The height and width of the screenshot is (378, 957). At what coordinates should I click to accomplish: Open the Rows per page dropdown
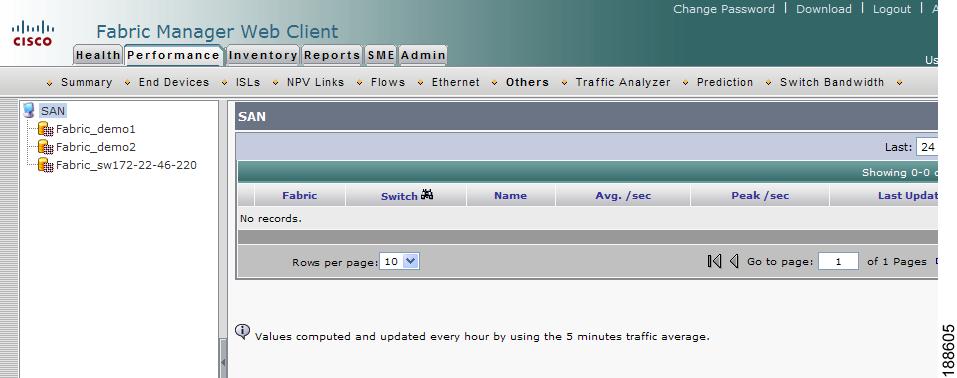(x=399, y=261)
